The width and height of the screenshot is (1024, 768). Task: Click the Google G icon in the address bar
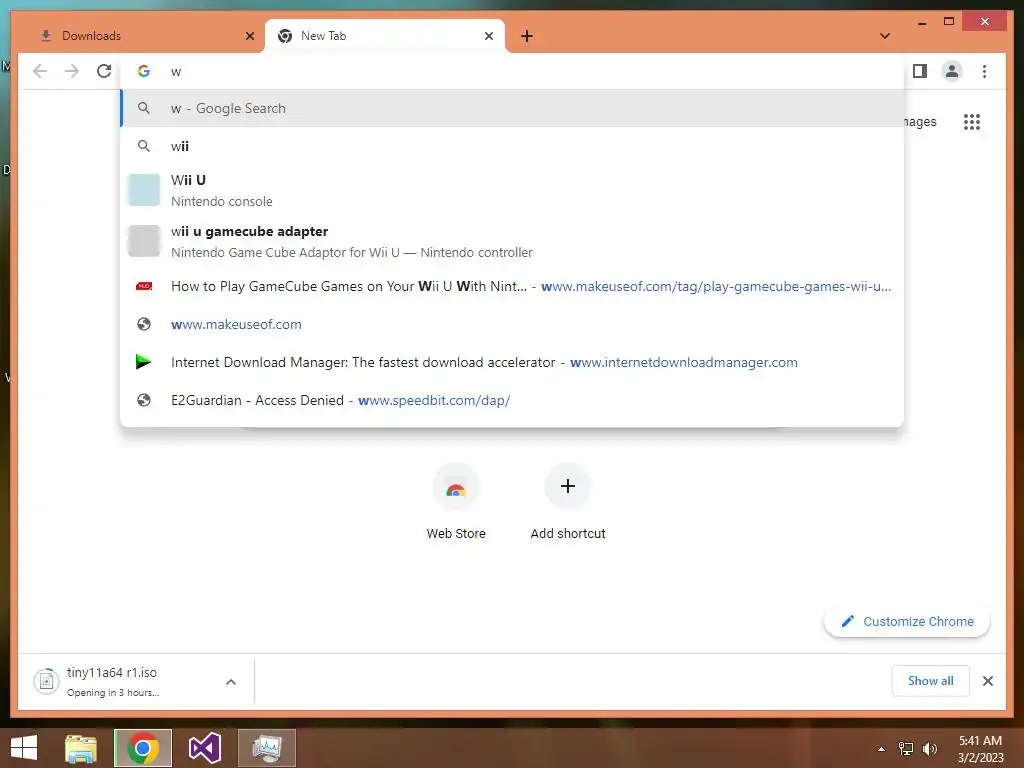click(x=144, y=71)
